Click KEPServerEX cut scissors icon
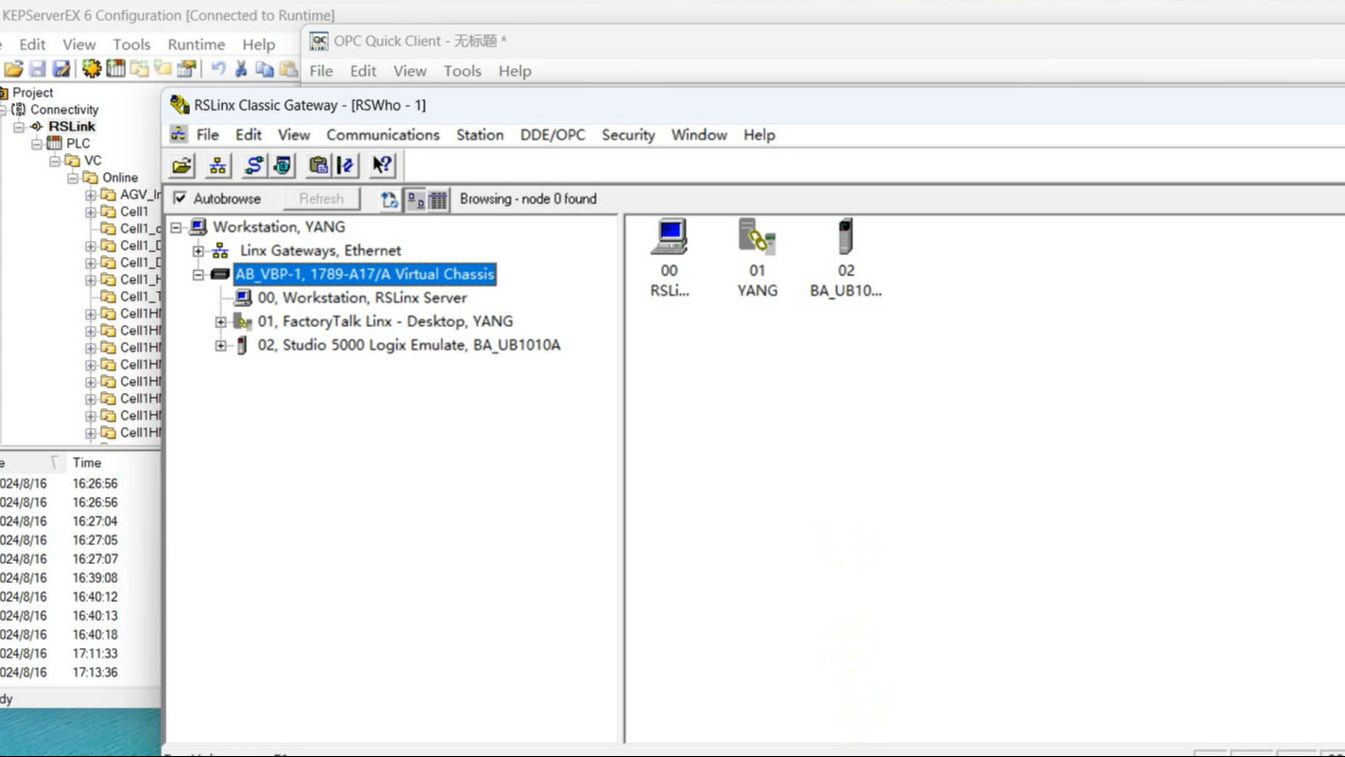This screenshot has width=1345, height=757. click(241, 69)
